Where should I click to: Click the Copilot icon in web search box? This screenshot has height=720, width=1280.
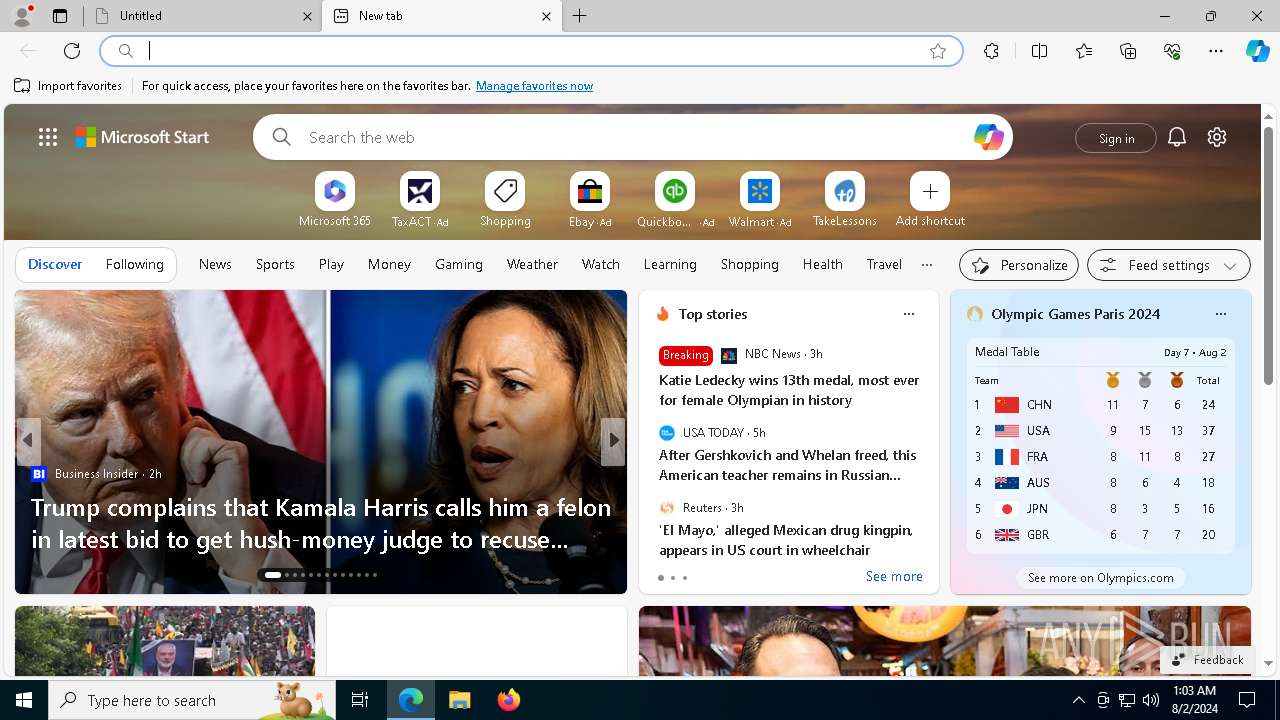[988, 137]
